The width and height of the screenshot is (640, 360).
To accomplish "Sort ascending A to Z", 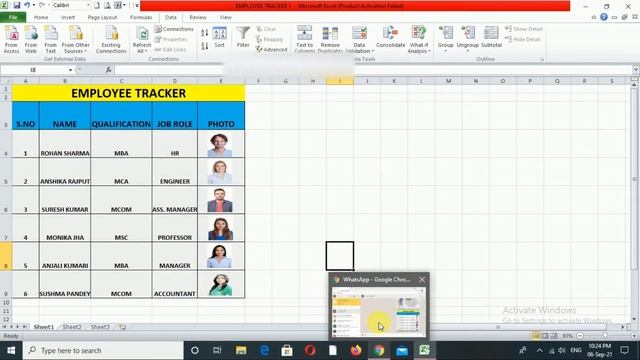I will coord(204,33).
